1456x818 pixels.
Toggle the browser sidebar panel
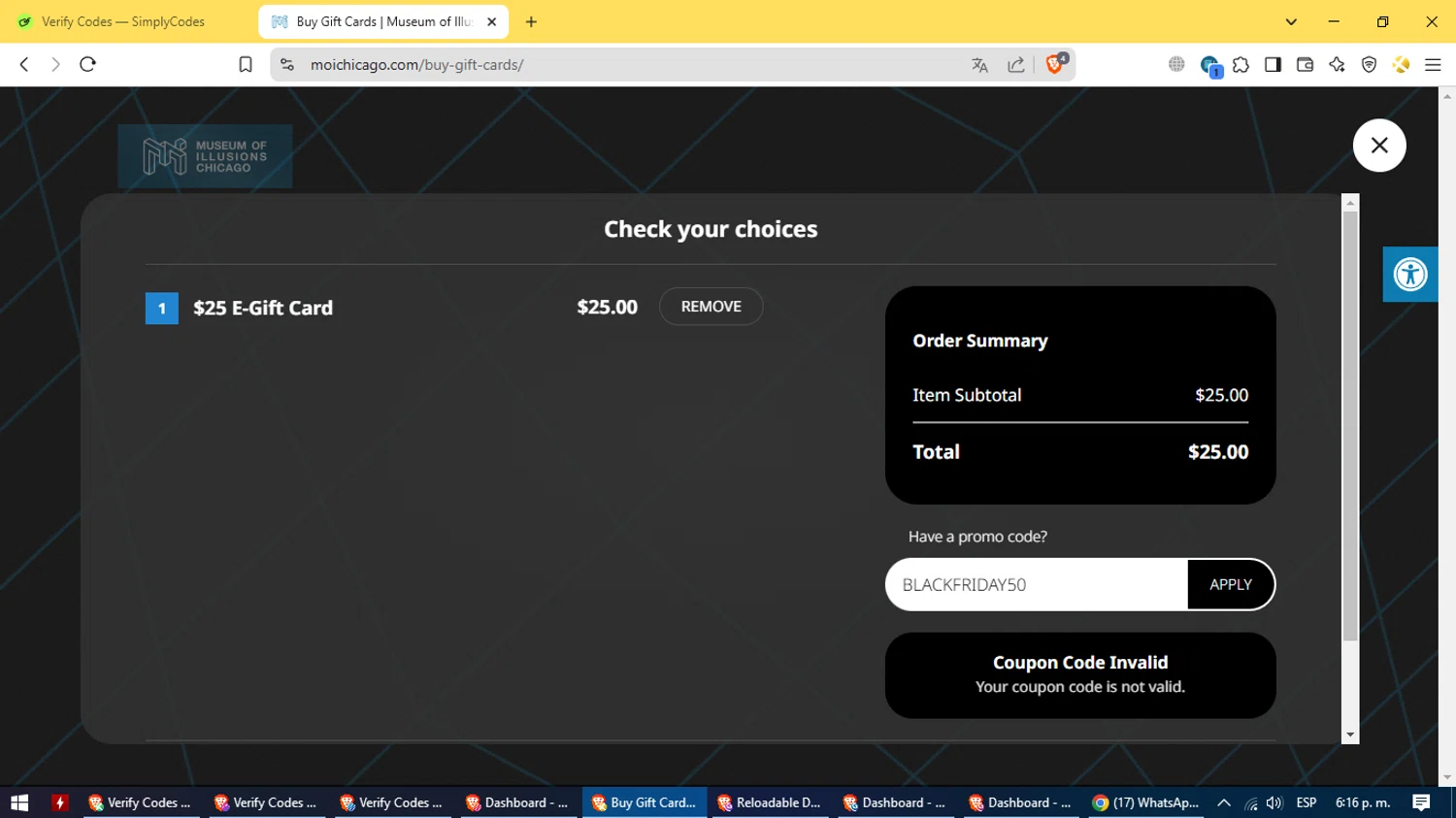coord(1273,64)
